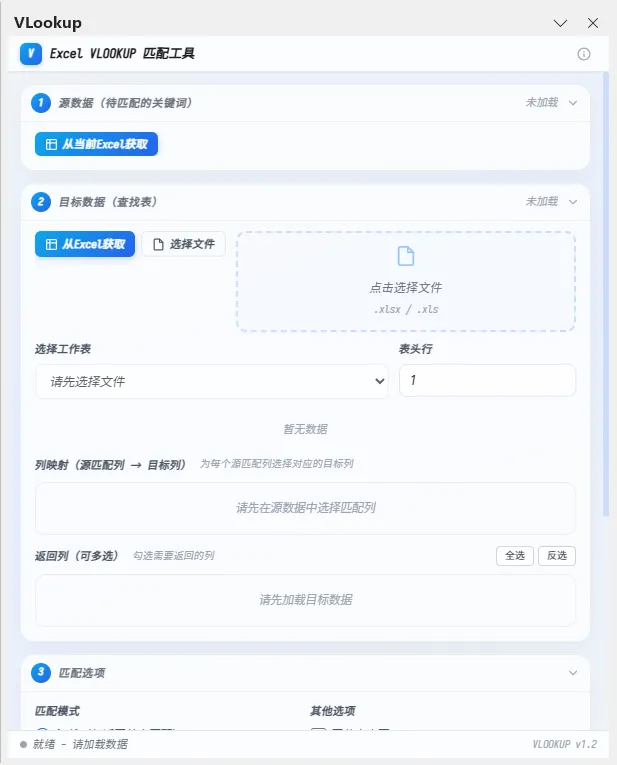This screenshot has width=617, height=765.
Task: Click the step 3 badge of 匹配选项
Action: click(41, 672)
